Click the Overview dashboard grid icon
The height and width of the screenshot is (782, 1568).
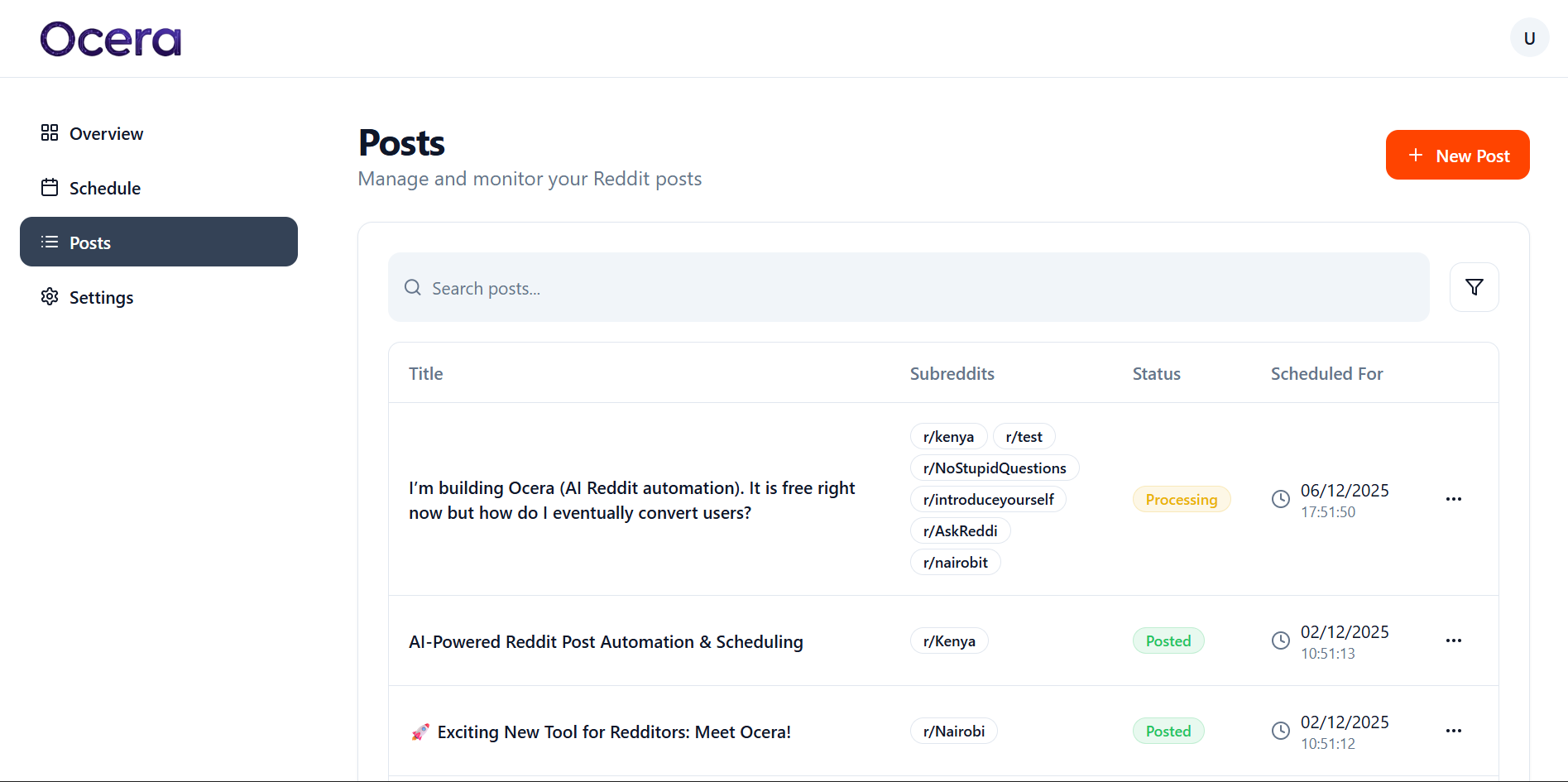(x=50, y=132)
